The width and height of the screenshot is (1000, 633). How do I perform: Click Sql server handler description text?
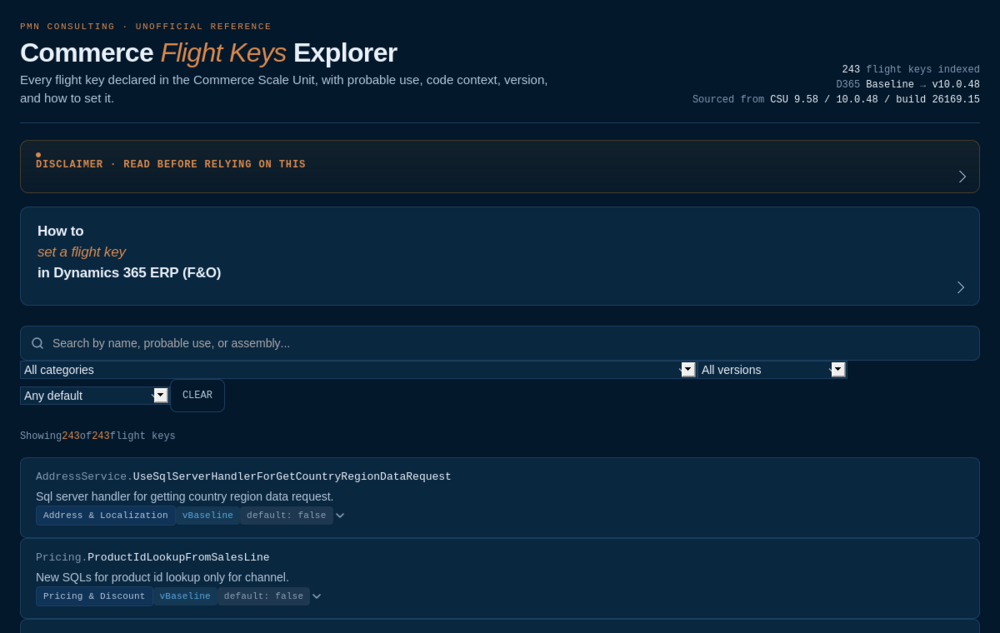[184, 496]
